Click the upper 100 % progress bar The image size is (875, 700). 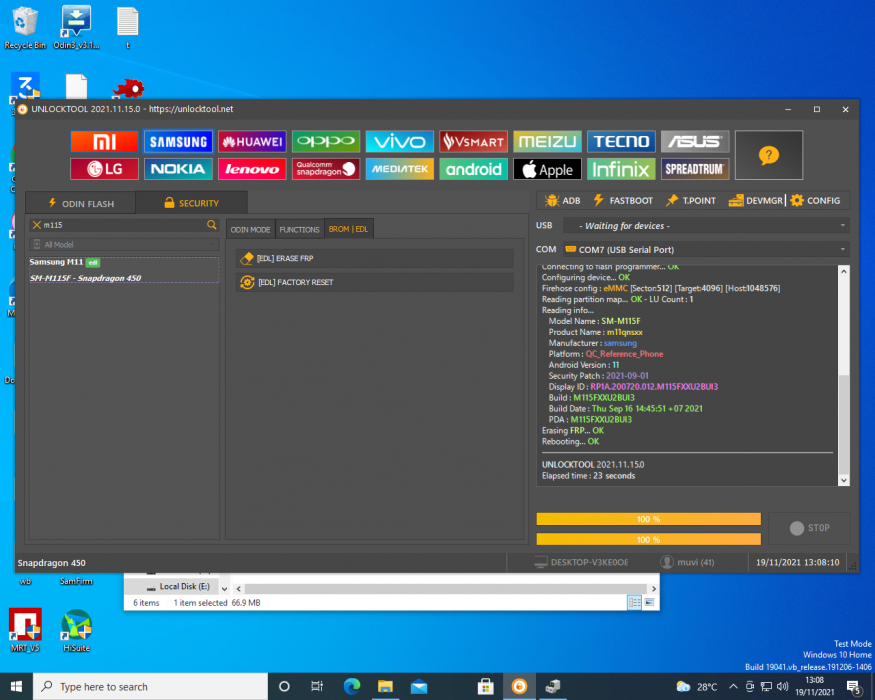648,519
